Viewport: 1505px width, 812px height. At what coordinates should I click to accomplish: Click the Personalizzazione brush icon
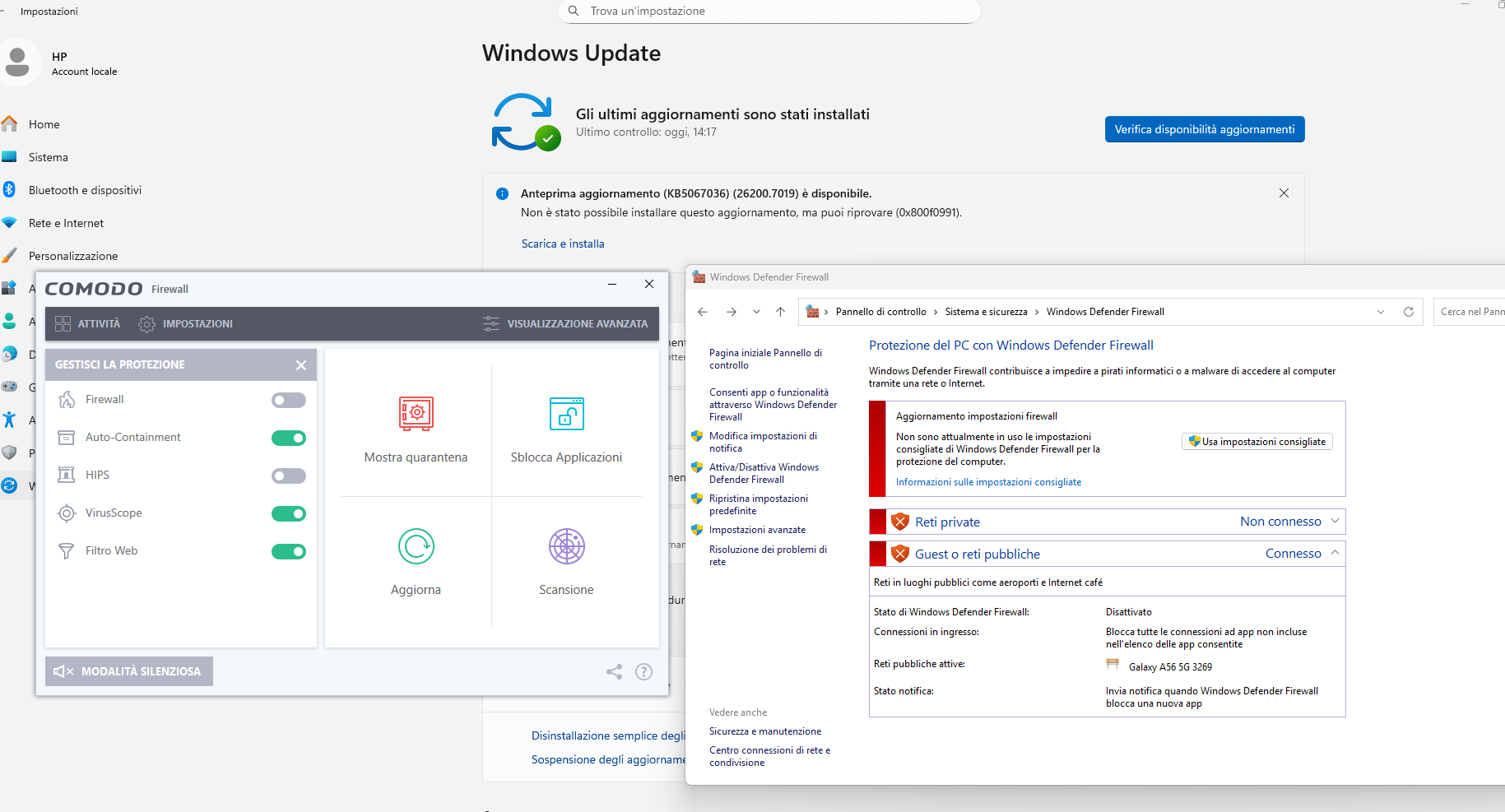[x=10, y=256]
